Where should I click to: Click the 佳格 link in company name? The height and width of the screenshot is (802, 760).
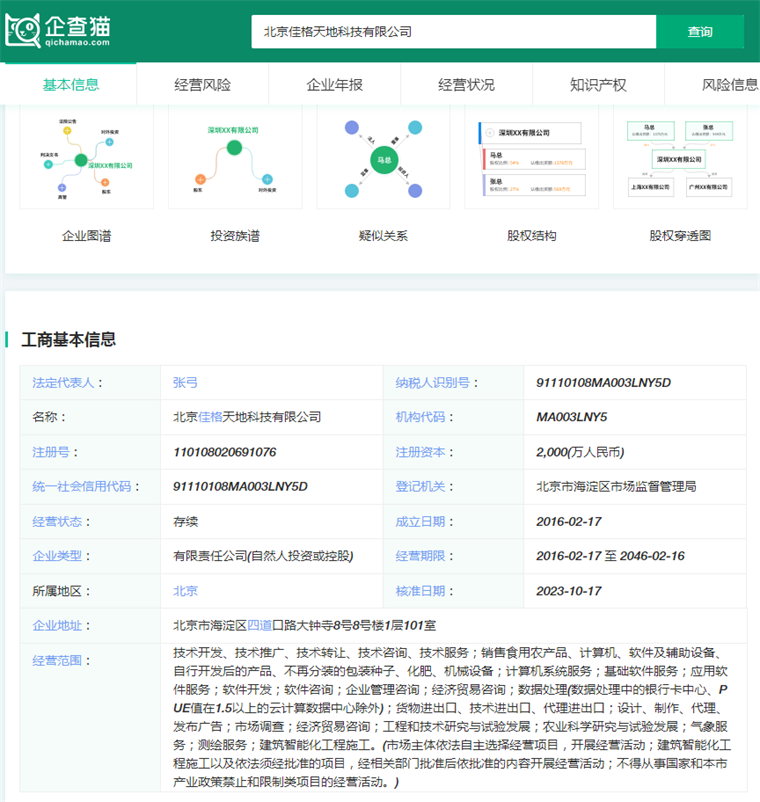pyautogui.click(x=210, y=417)
